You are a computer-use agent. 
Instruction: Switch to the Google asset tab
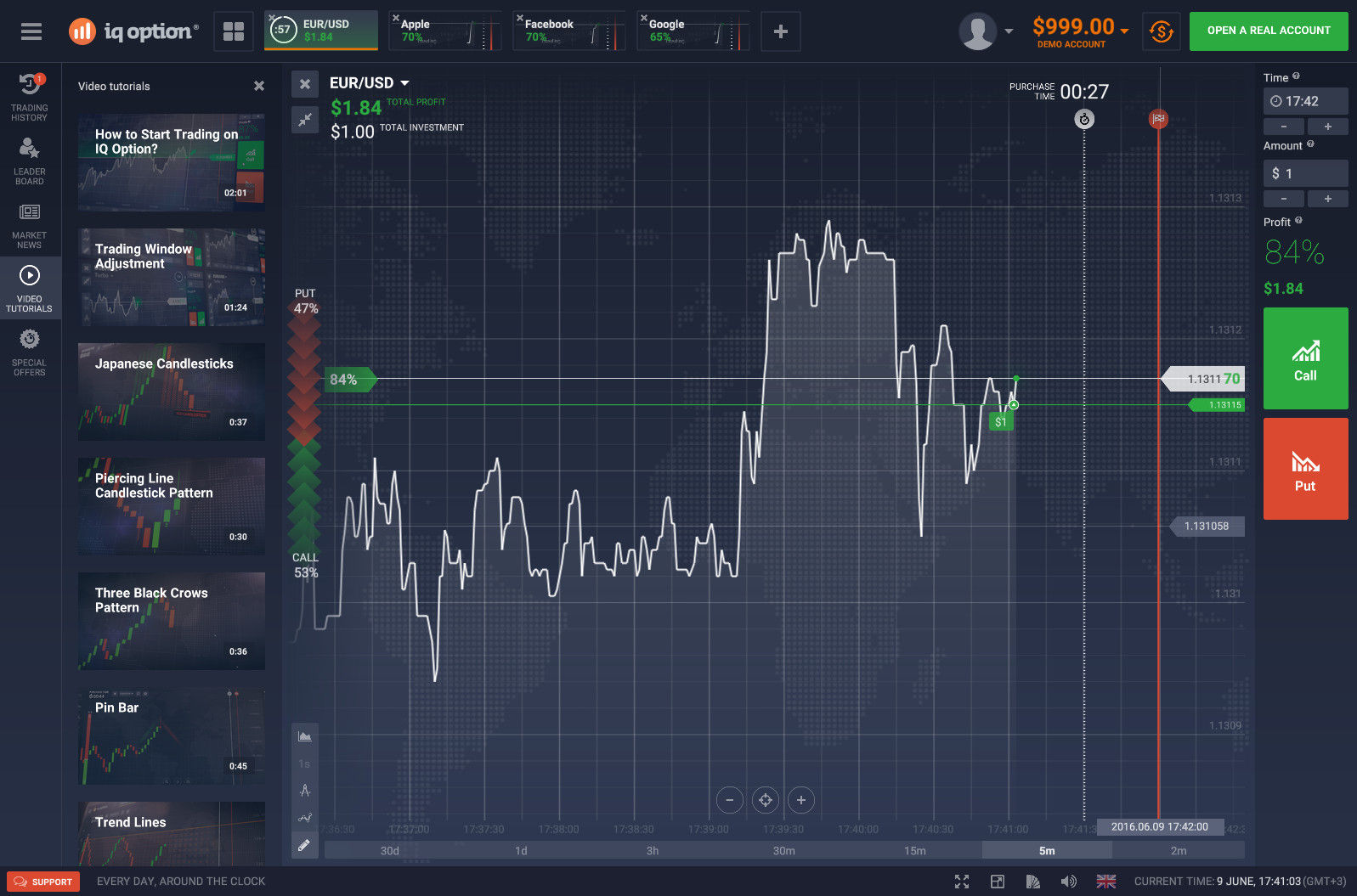tap(693, 31)
